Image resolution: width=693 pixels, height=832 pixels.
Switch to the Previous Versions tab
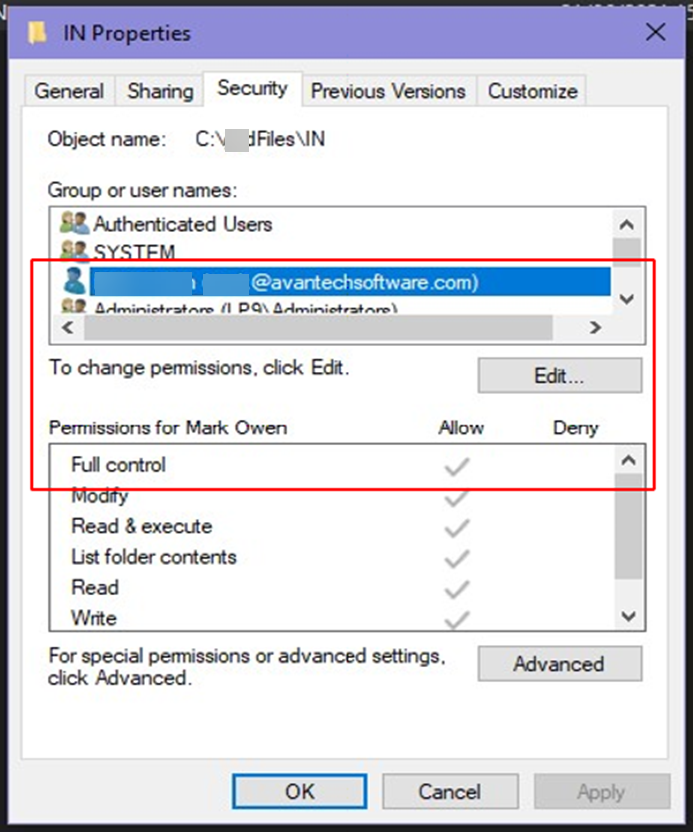(x=388, y=91)
